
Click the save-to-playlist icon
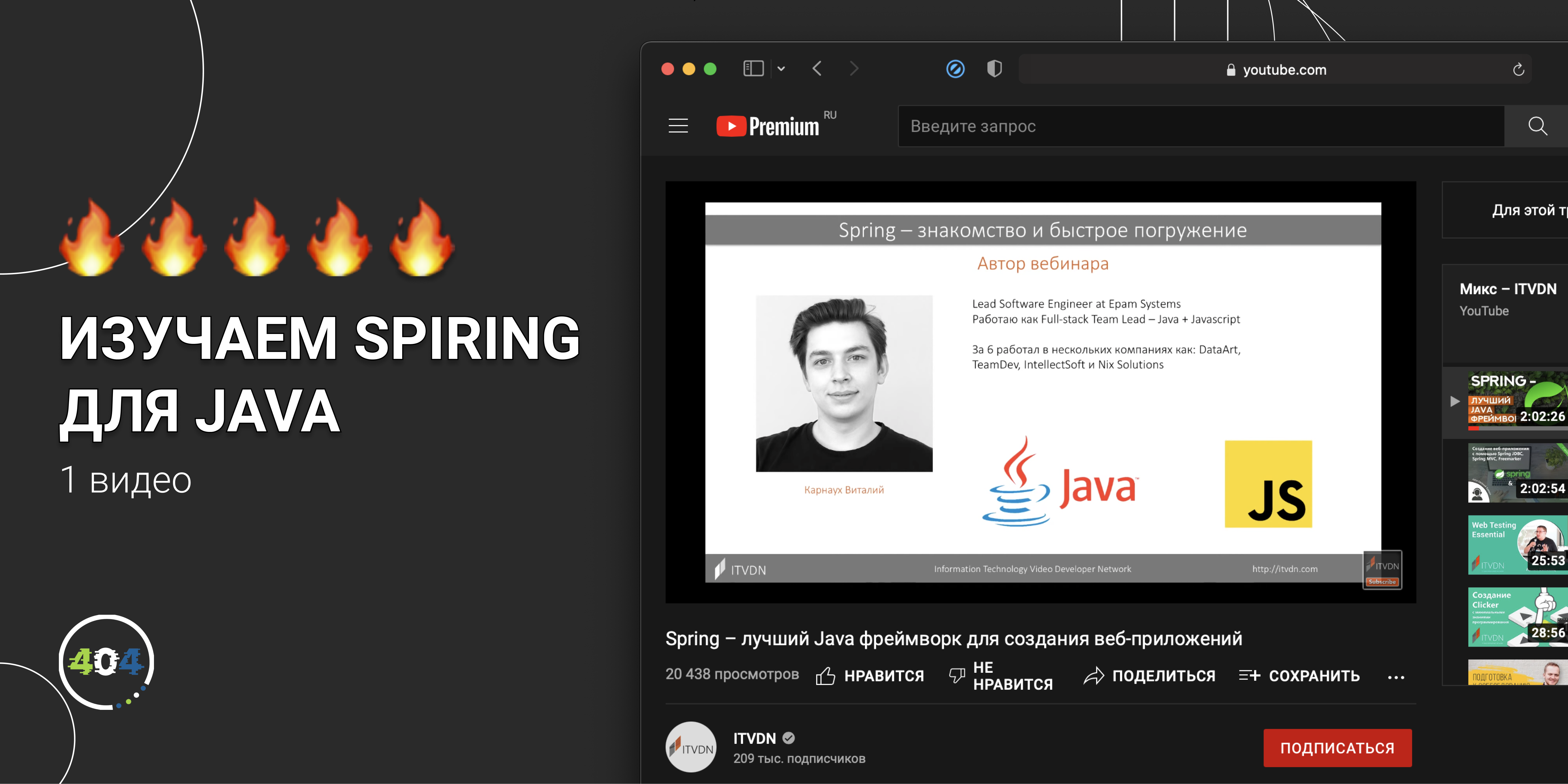click(1249, 675)
